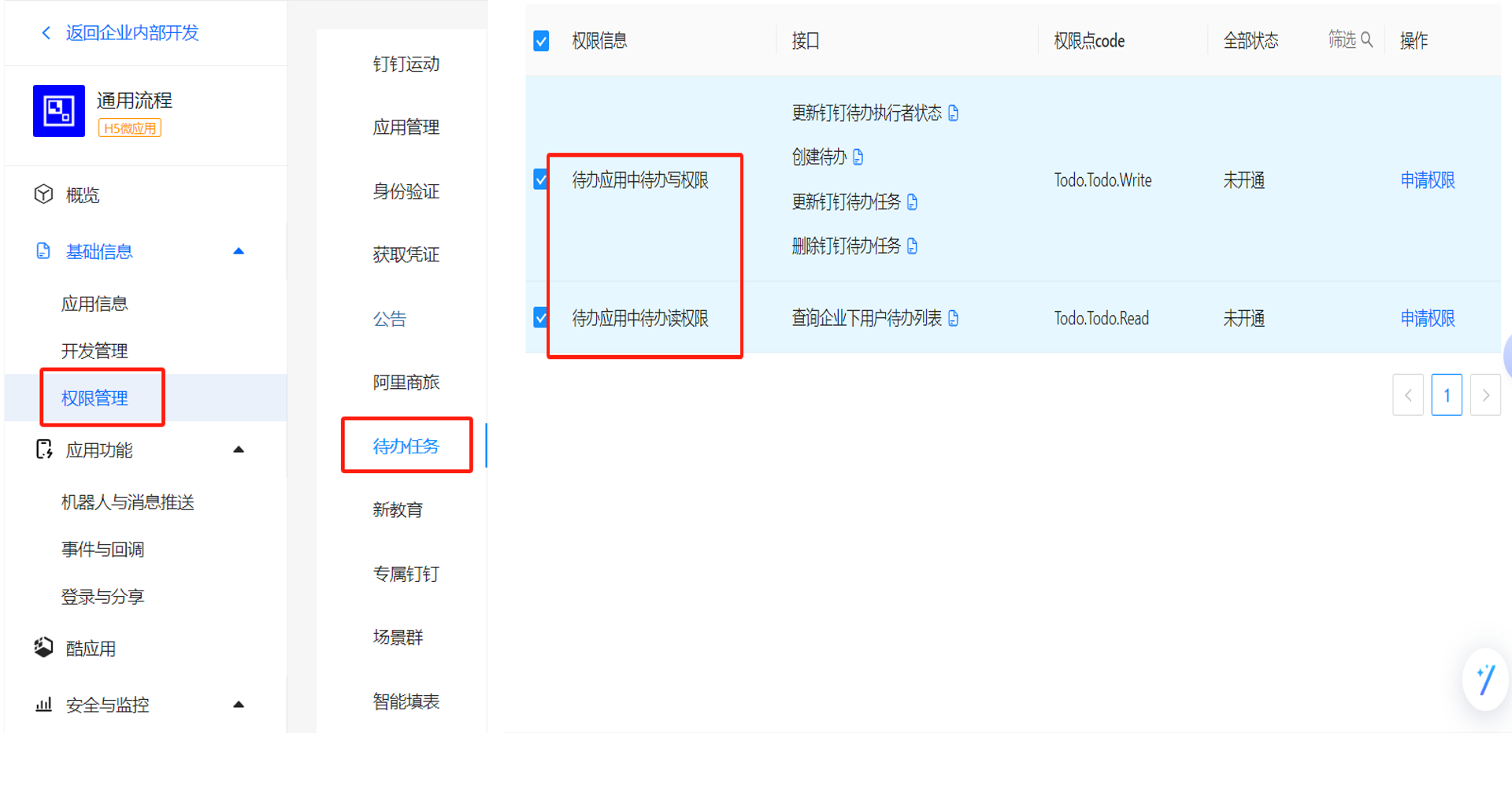Click the back arrow beside 返回企业内部开发
This screenshot has width=1512, height=792.
46,32
